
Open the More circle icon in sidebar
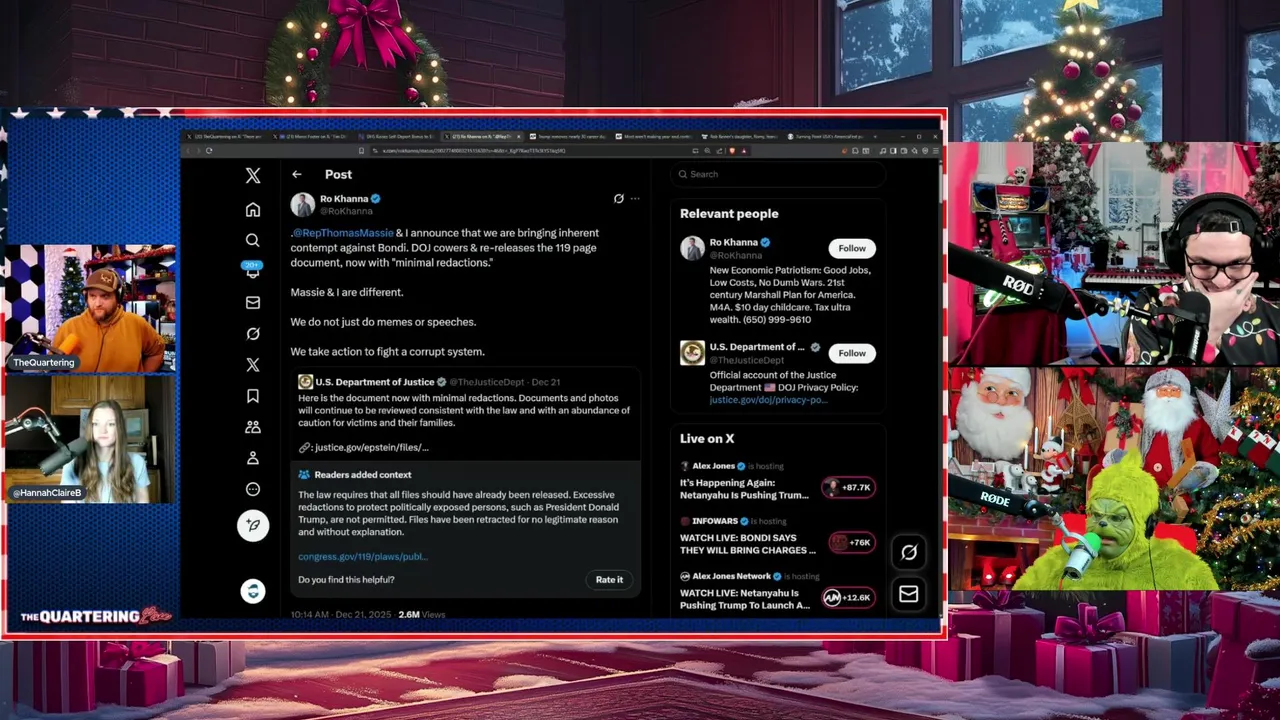(253, 489)
